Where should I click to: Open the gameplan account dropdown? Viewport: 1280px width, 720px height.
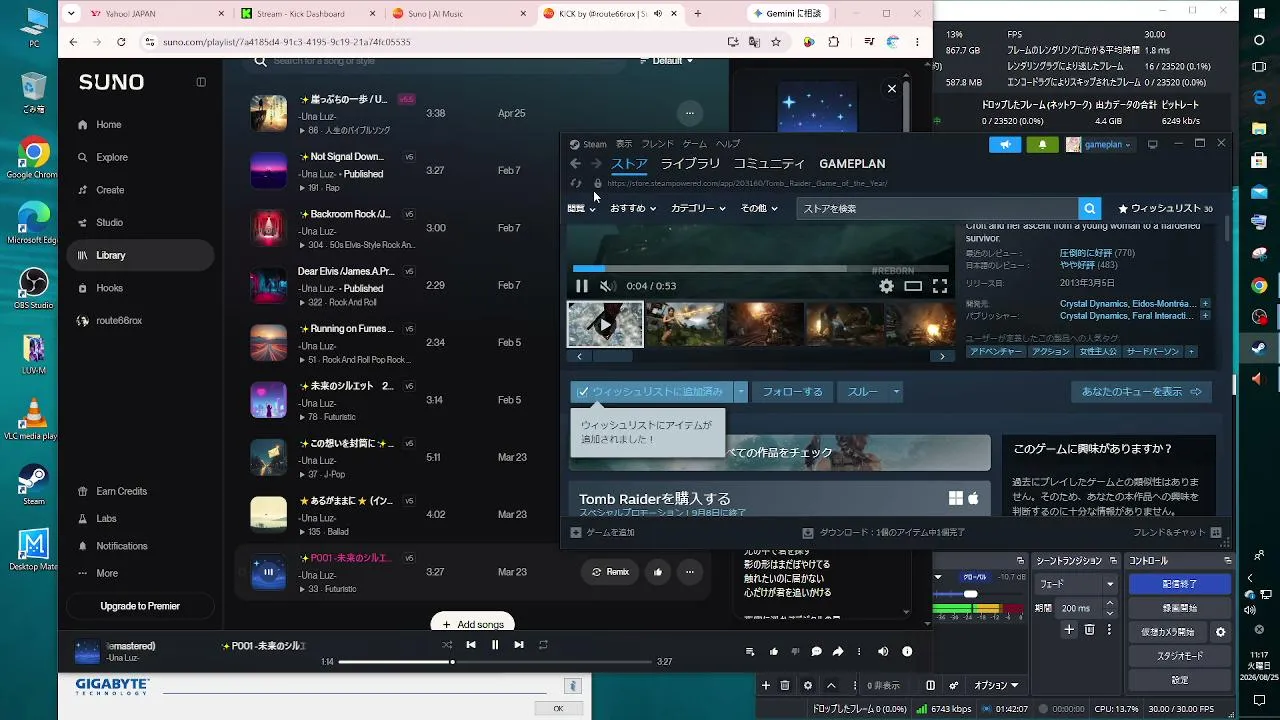1099,144
